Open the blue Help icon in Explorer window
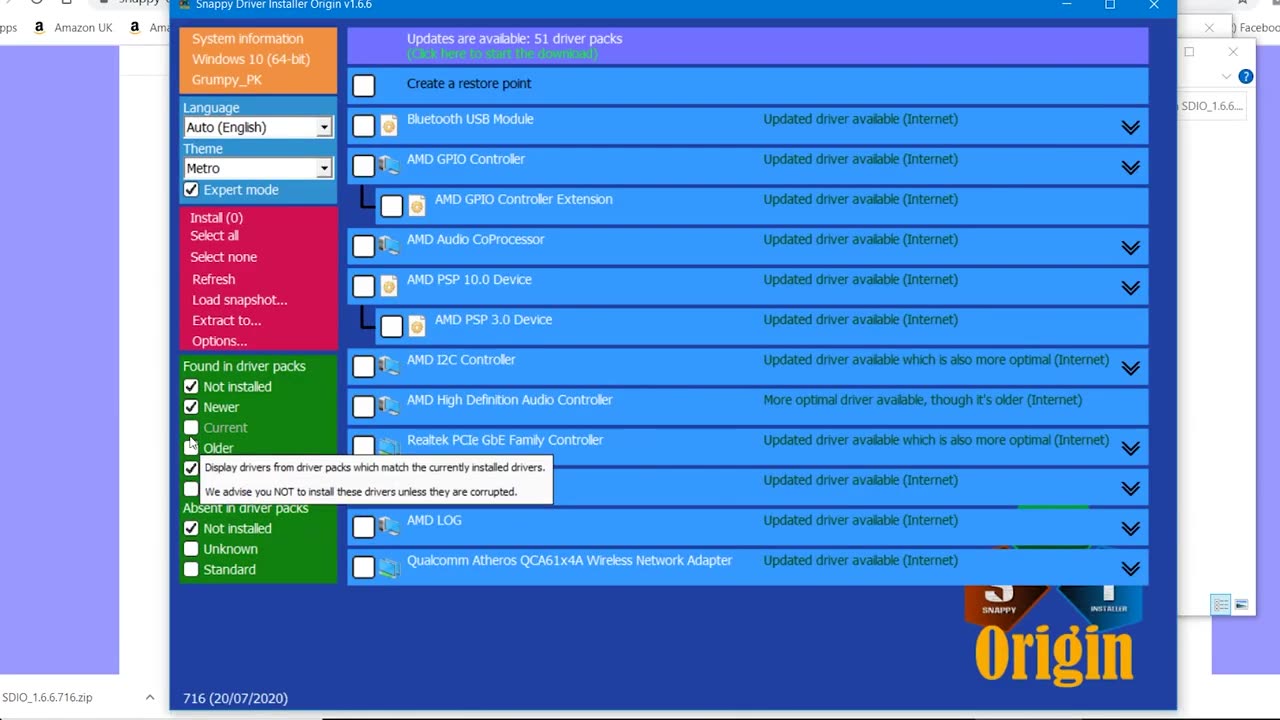1280x720 pixels. tap(1245, 76)
